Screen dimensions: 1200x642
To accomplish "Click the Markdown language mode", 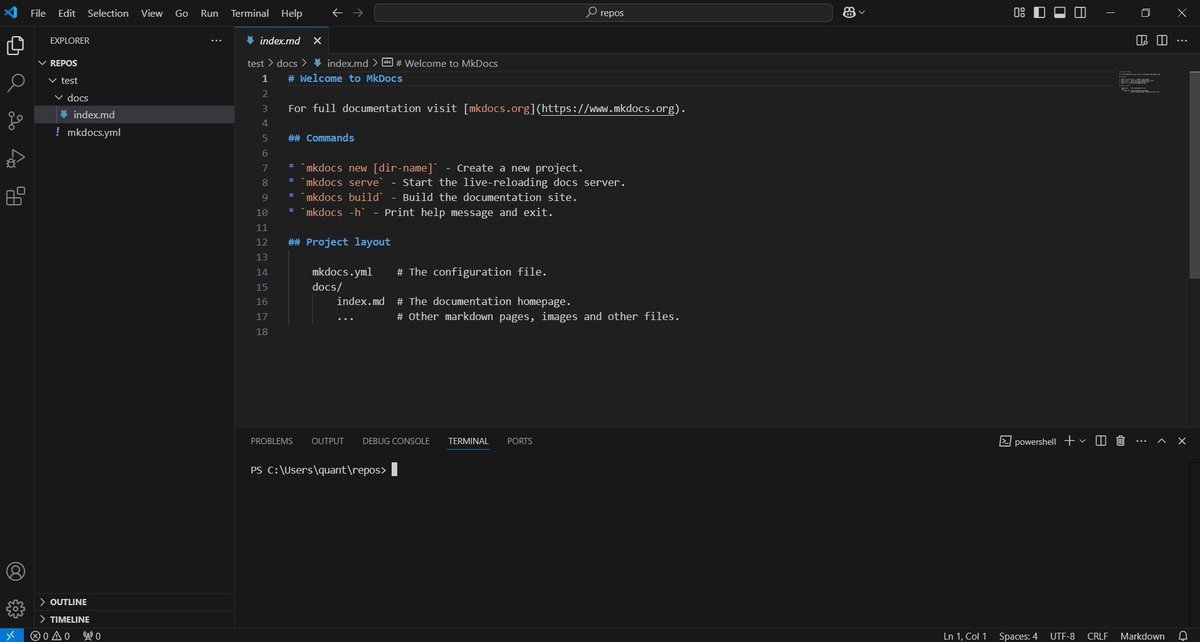I will click(x=1142, y=635).
